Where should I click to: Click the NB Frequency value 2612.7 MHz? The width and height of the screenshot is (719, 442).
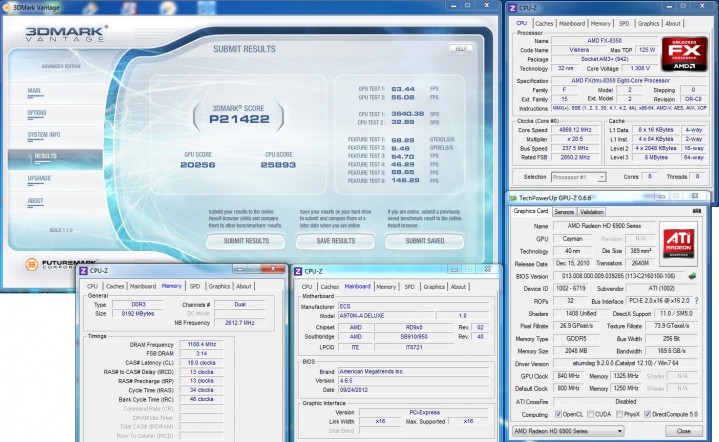pos(239,323)
